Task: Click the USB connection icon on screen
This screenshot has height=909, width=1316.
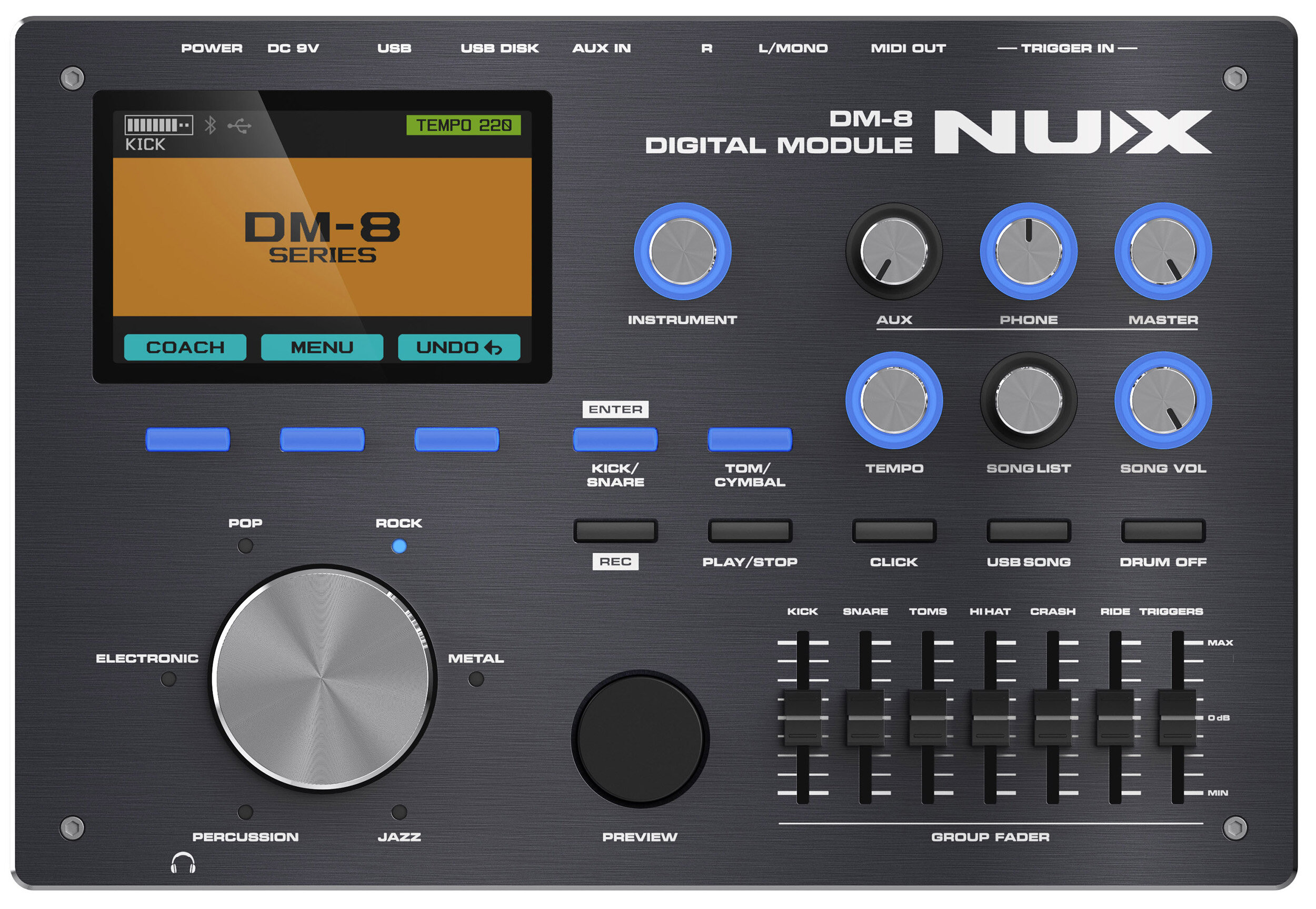Action: [239, 126]
